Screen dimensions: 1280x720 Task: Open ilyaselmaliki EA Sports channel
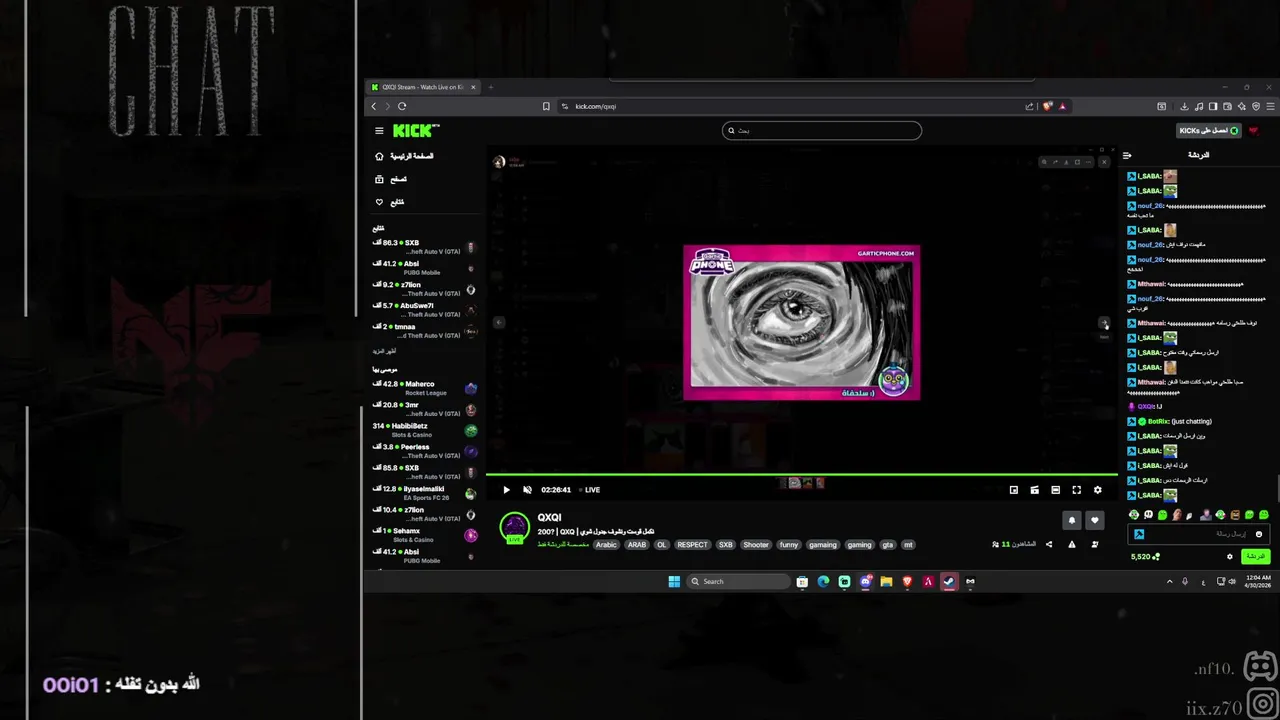[425, 493]
